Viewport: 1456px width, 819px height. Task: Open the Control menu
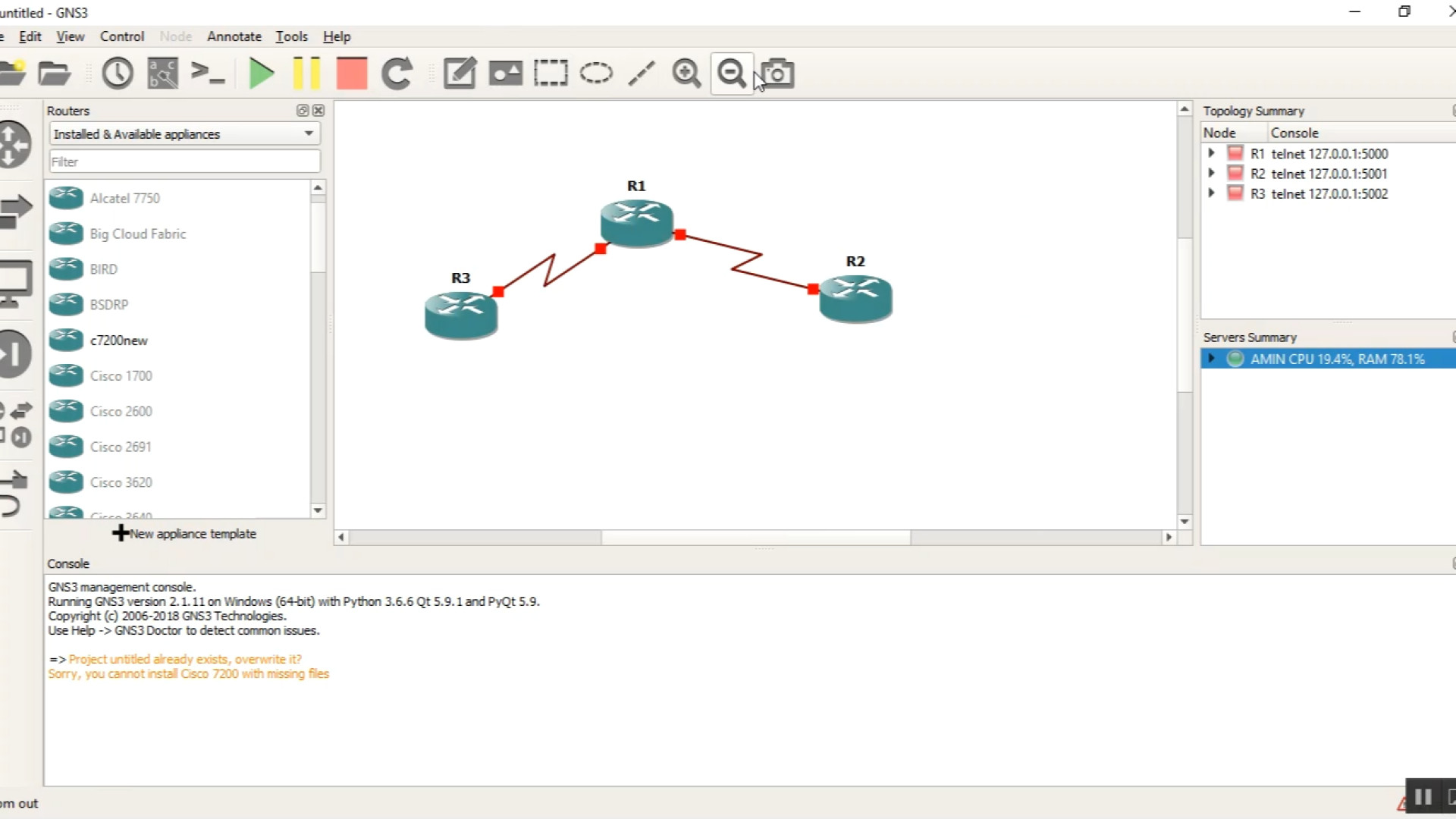[x=122, y=36]
